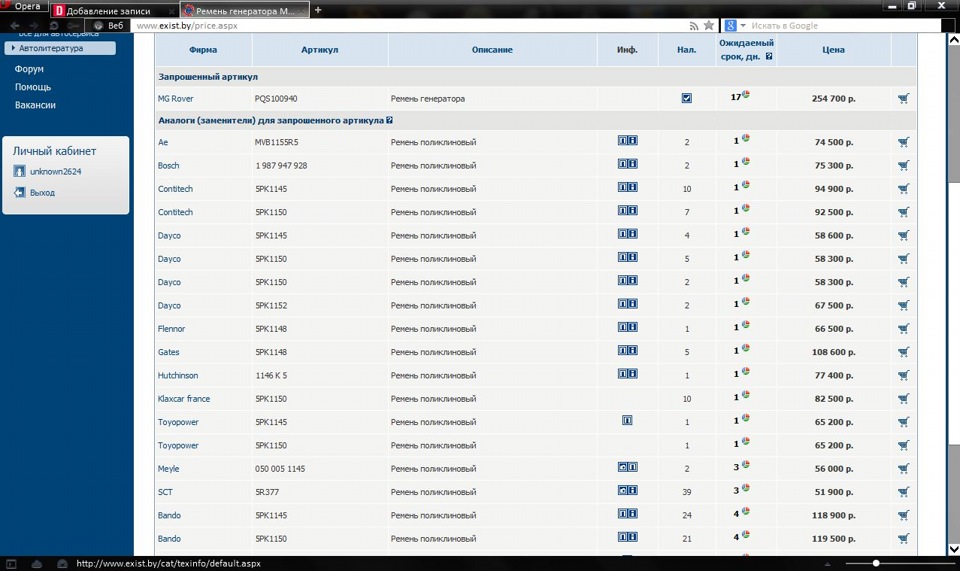Open the unknown2624 profile link
960x571 pixels.
(x=56, y=171)
